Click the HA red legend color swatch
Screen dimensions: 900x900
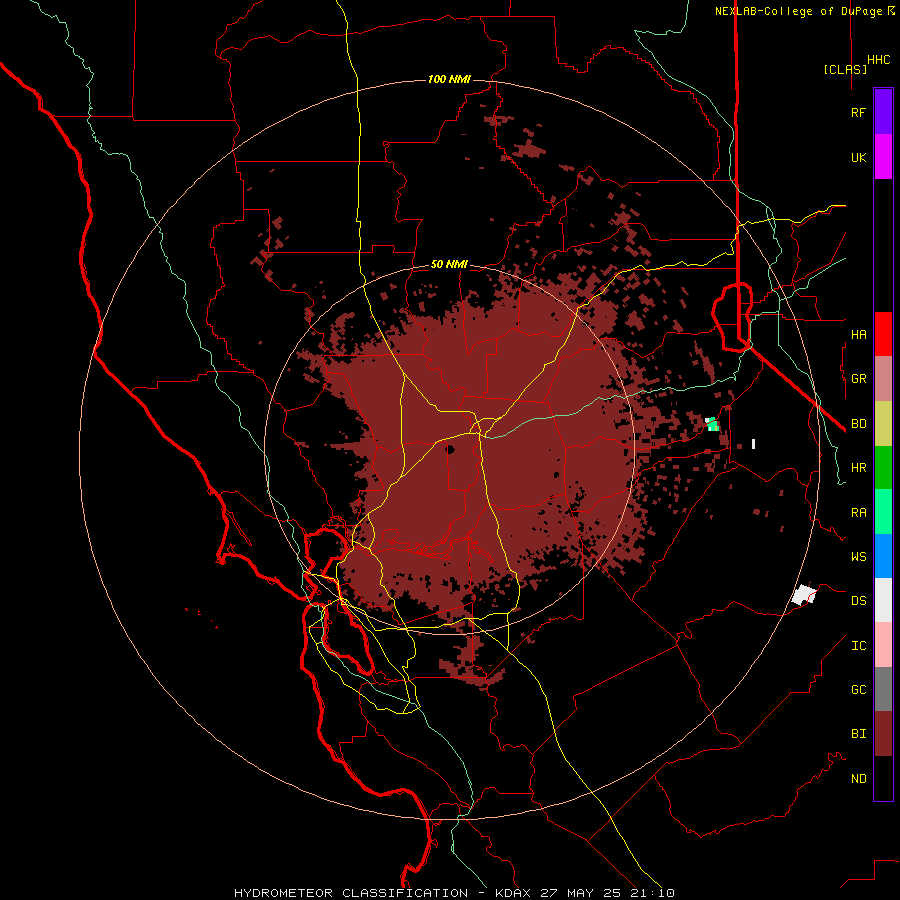(883, 334)
